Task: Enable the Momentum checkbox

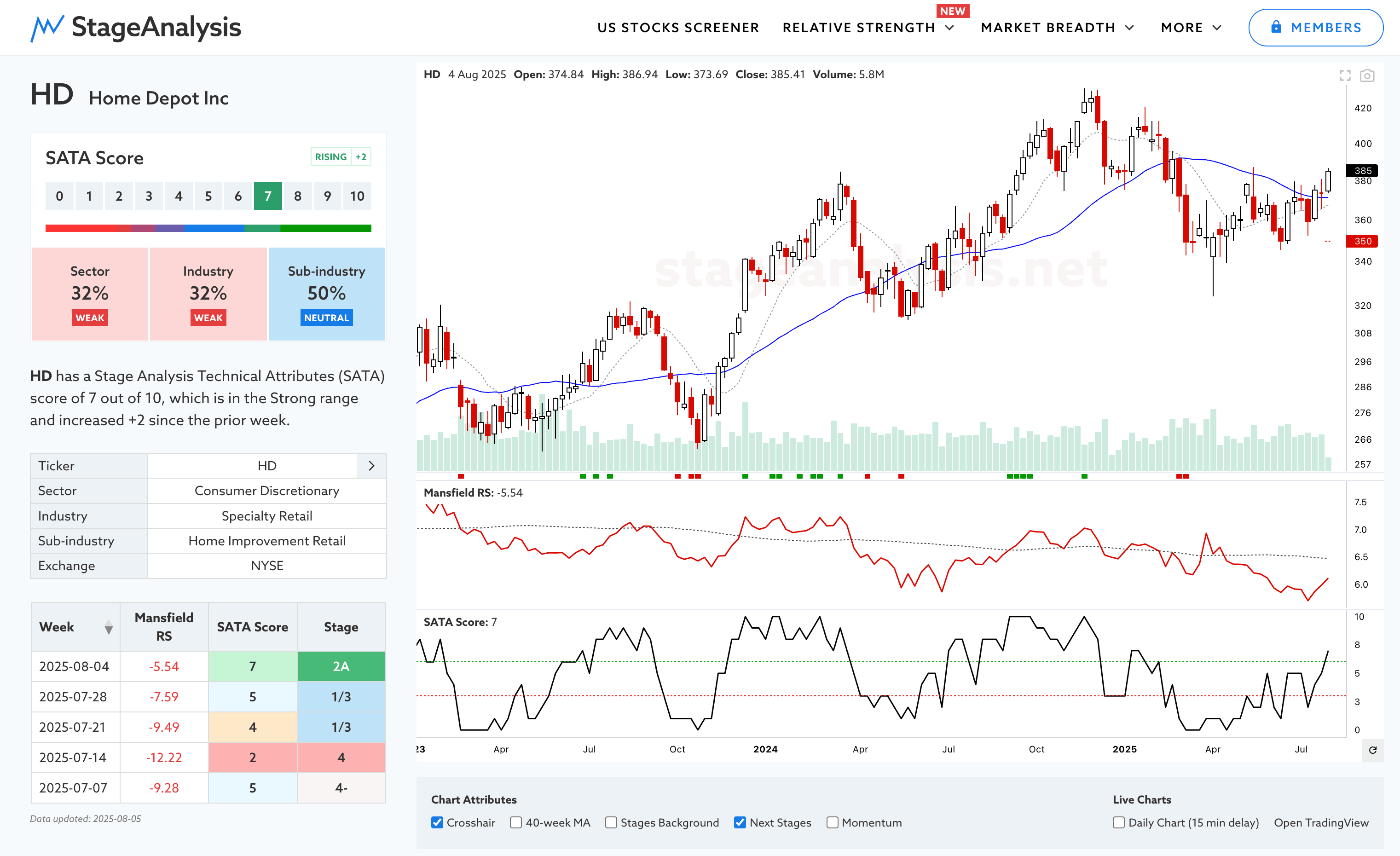Action: coord(833,822)
